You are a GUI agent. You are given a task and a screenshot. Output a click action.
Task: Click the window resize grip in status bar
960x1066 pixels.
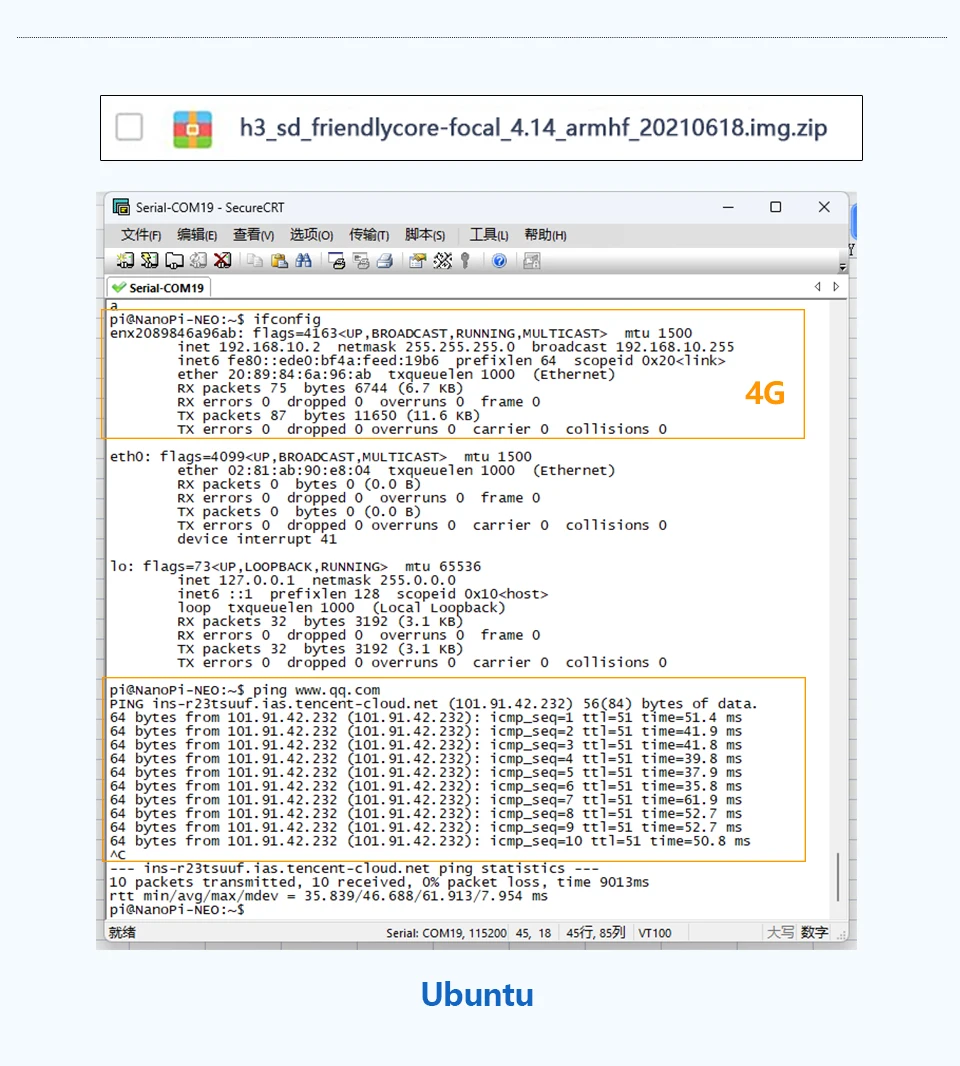click(x=842, y=935)
